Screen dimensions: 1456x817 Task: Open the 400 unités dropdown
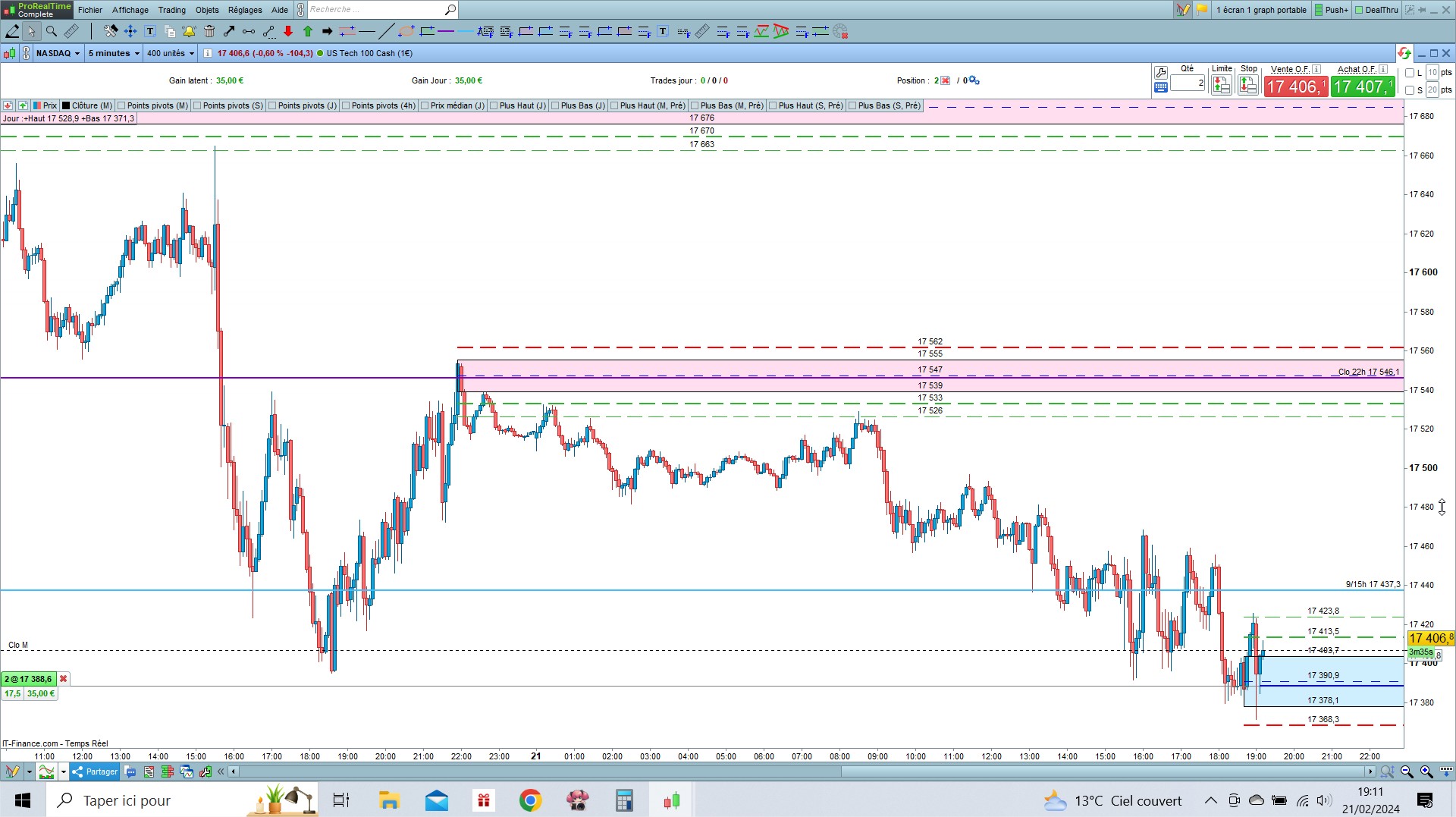[171, 53]
